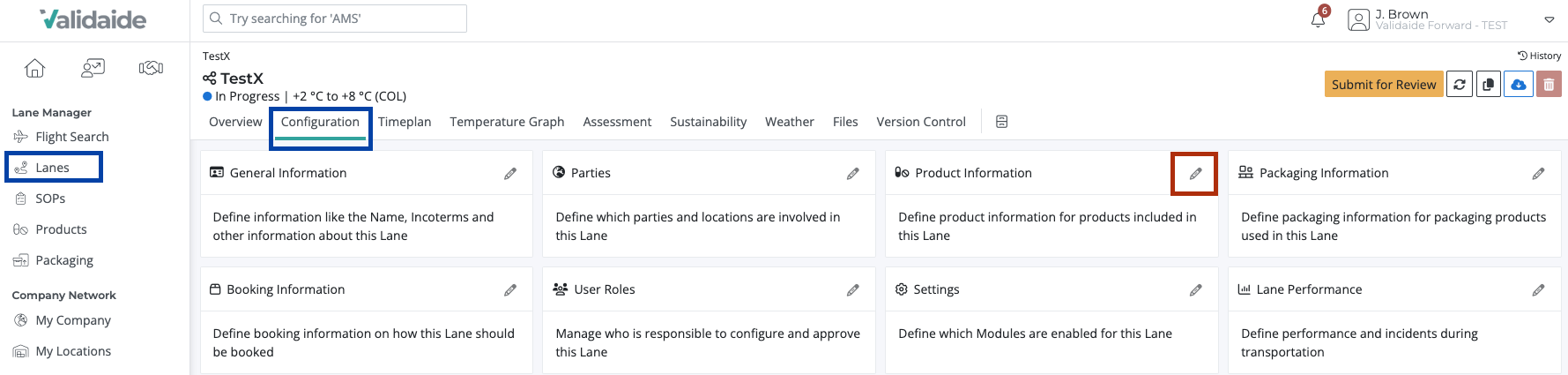Click the refresh icon button
Viewport: 1568px width, 375px height.
[x=1460, y=85]
